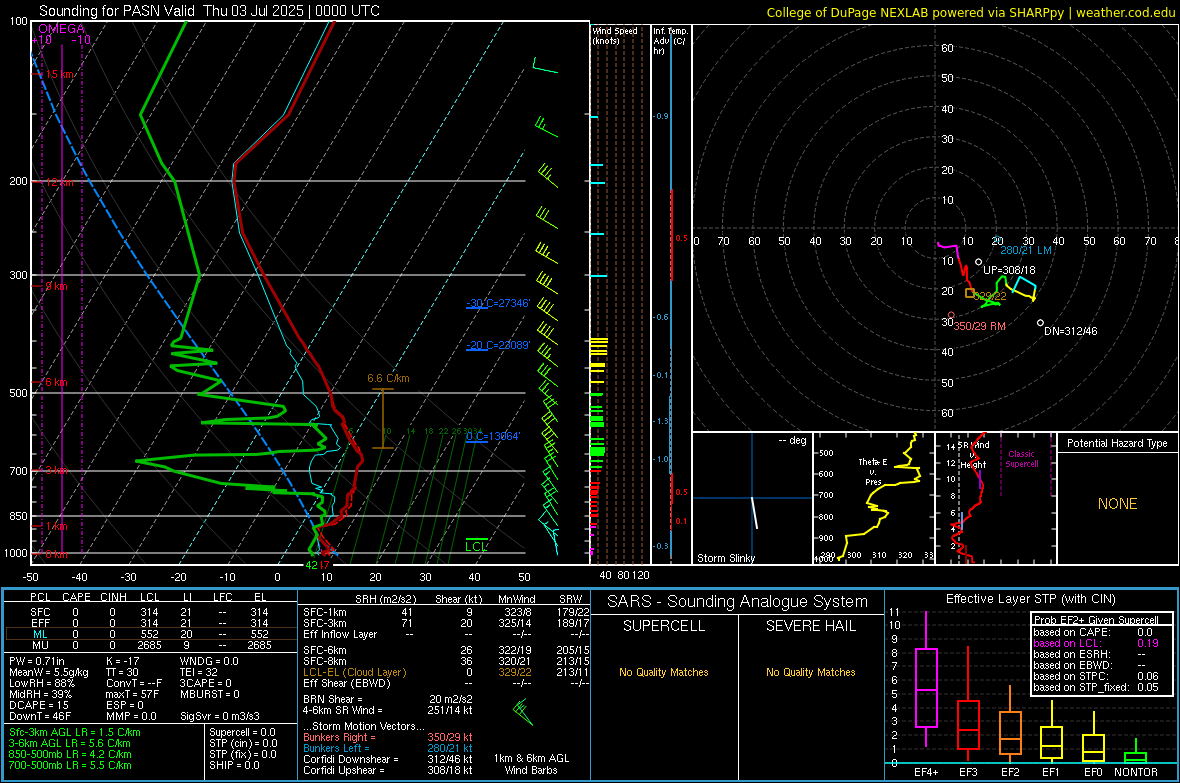The width and height of the screenshot is (1180, 783).
Task: Click the STP (cin) = 0.0 value
Action: point(243,743)
